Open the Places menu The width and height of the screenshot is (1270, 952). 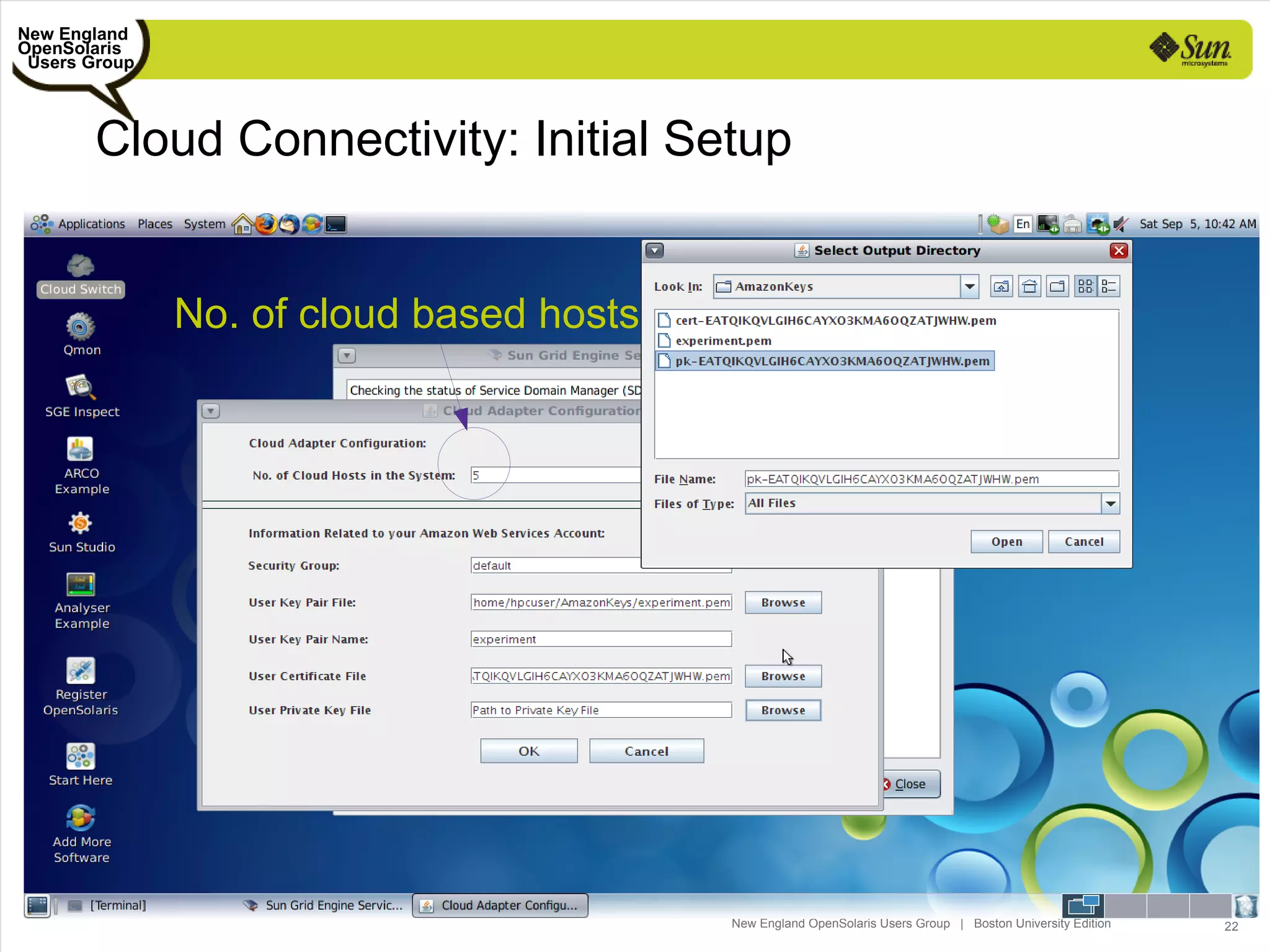pyautogui.click(x=155, y=224)
